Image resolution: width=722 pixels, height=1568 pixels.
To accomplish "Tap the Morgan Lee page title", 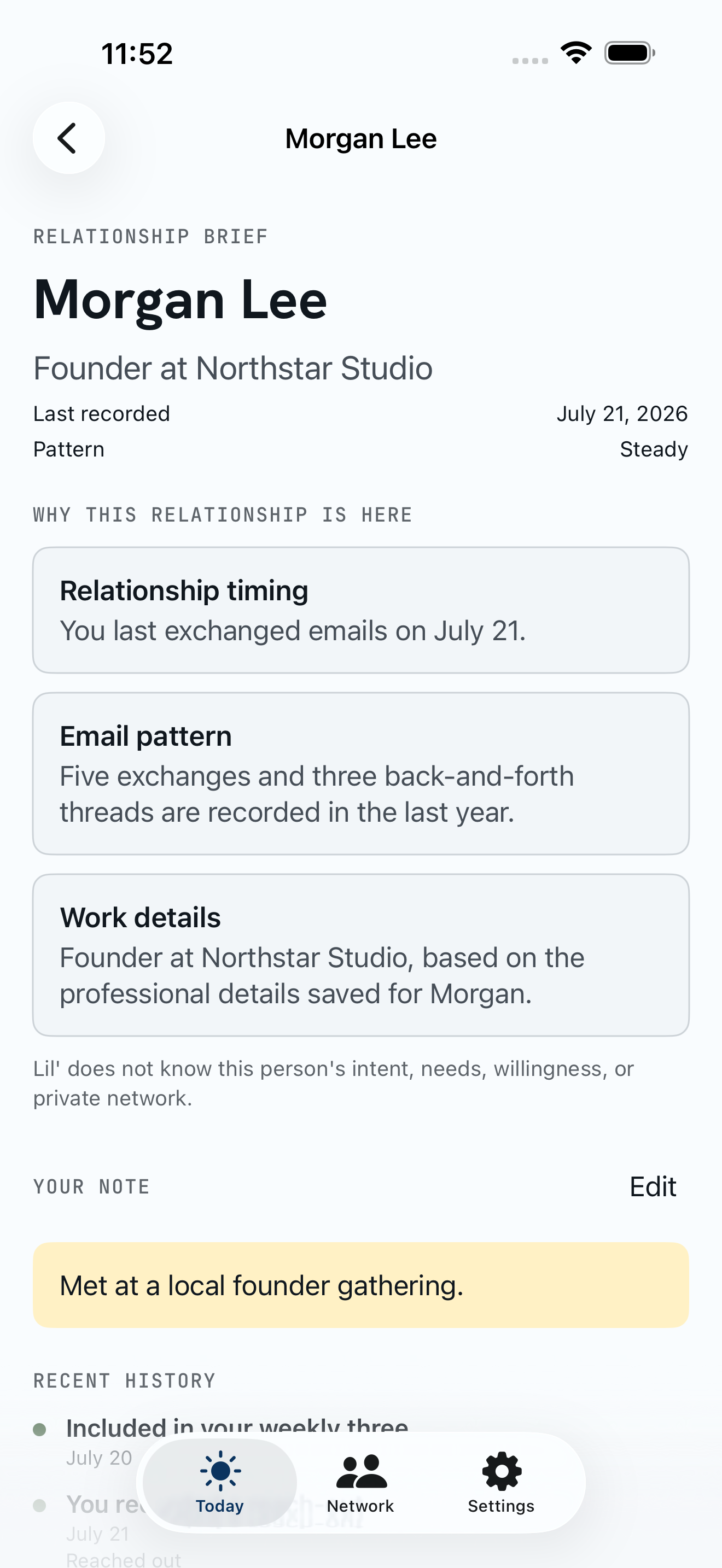I will coord(361,138).
